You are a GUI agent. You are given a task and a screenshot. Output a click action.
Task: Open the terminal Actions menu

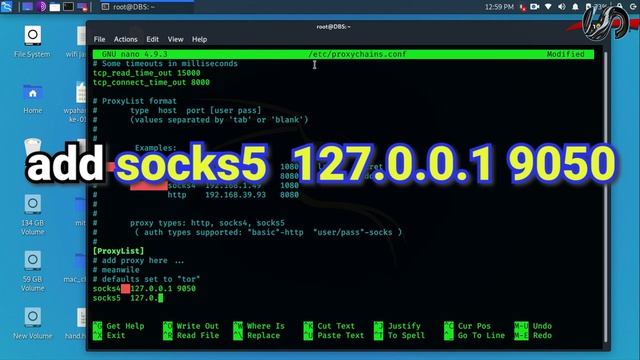coord(125,39)
